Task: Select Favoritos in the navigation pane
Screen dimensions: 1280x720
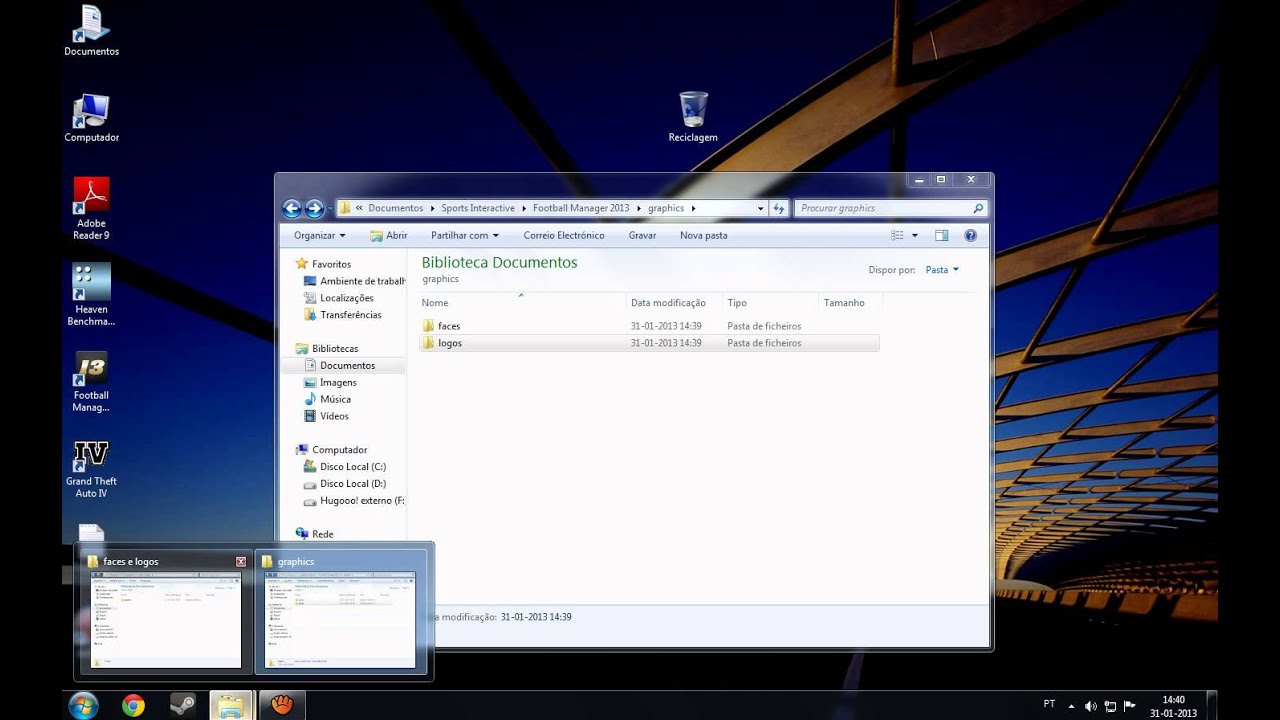Action: (331, 264)
